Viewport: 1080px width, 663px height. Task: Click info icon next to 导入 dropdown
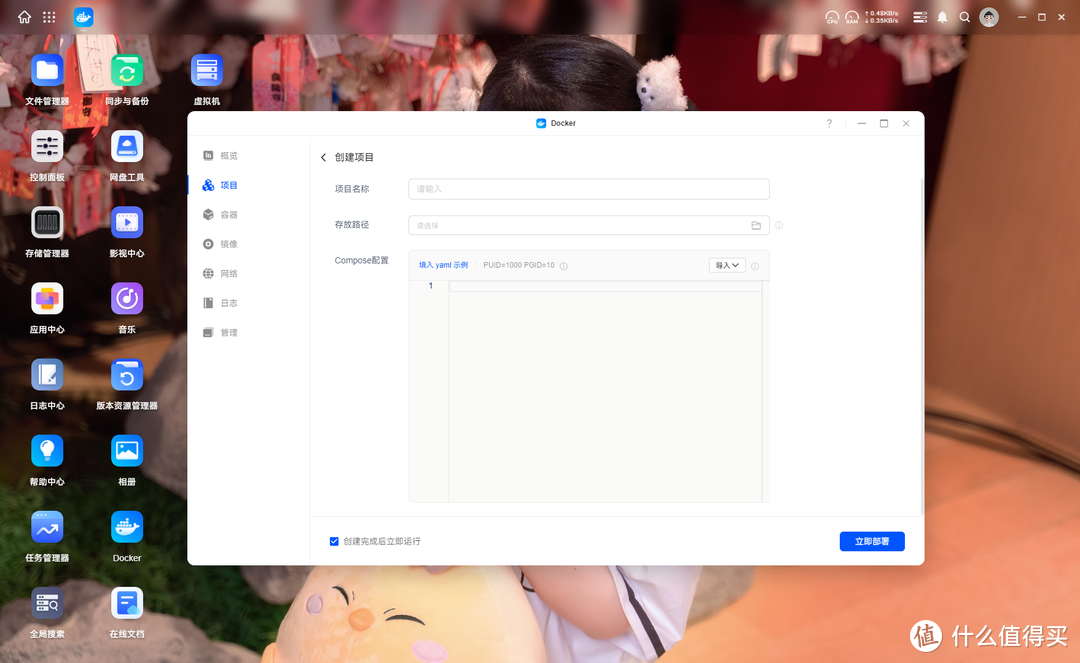[755, 266]
